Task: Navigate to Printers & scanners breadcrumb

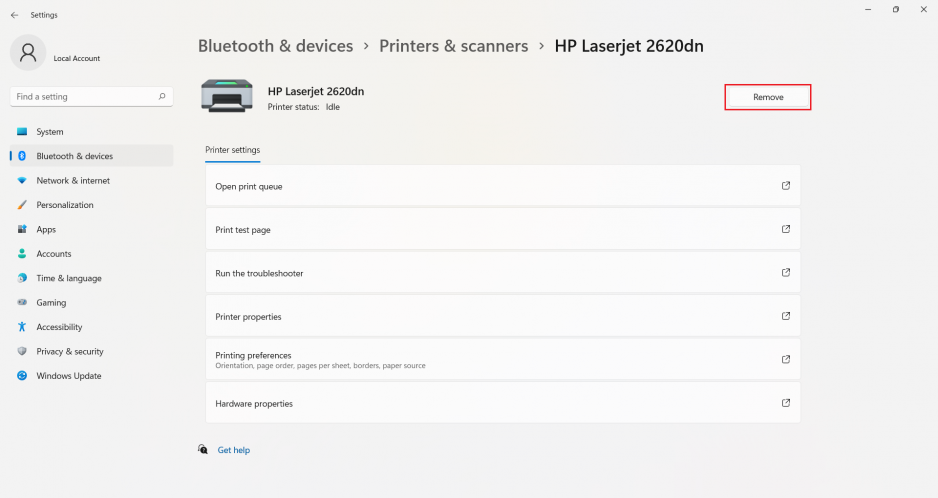Action: (x=453, y=46)
